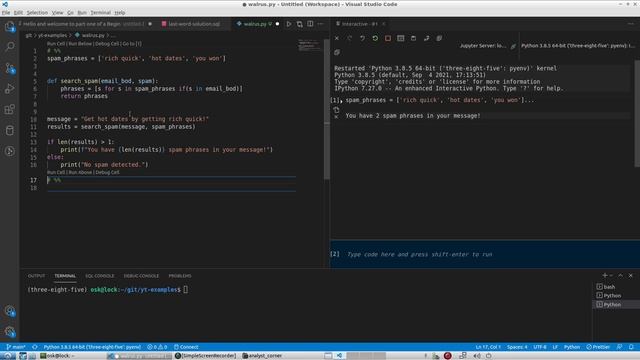Viewport: 640px width, 360px height.
Task: Open the Python 3.8.5 kernel selector in Interactive window
Action: click(x=578, y=46)
